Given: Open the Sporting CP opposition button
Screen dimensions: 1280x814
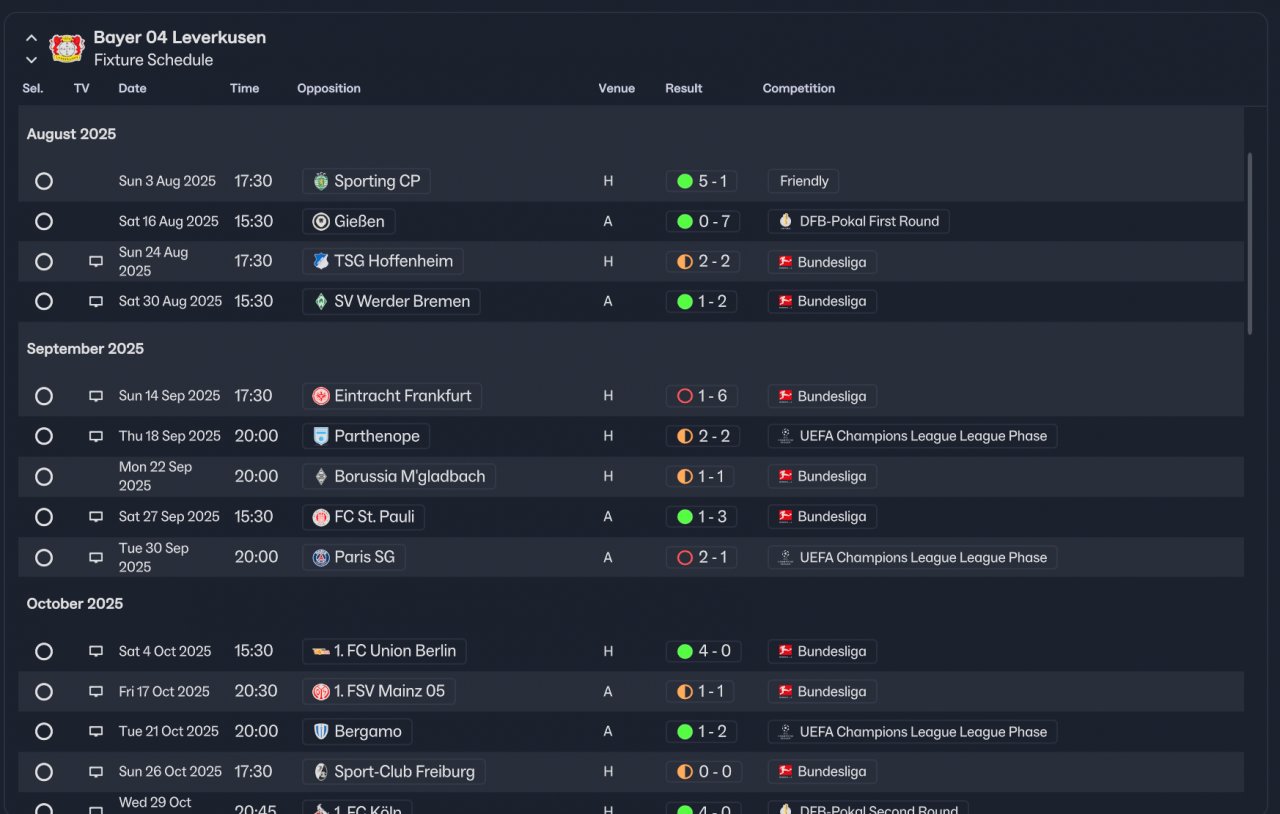Looking at the screenshot, I should (366, 181).
